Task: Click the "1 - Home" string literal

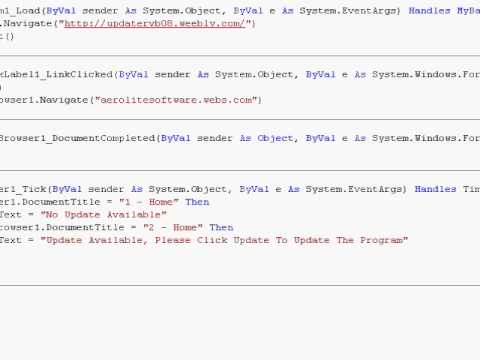Action: pyautogui.click(x=149, y=202)
